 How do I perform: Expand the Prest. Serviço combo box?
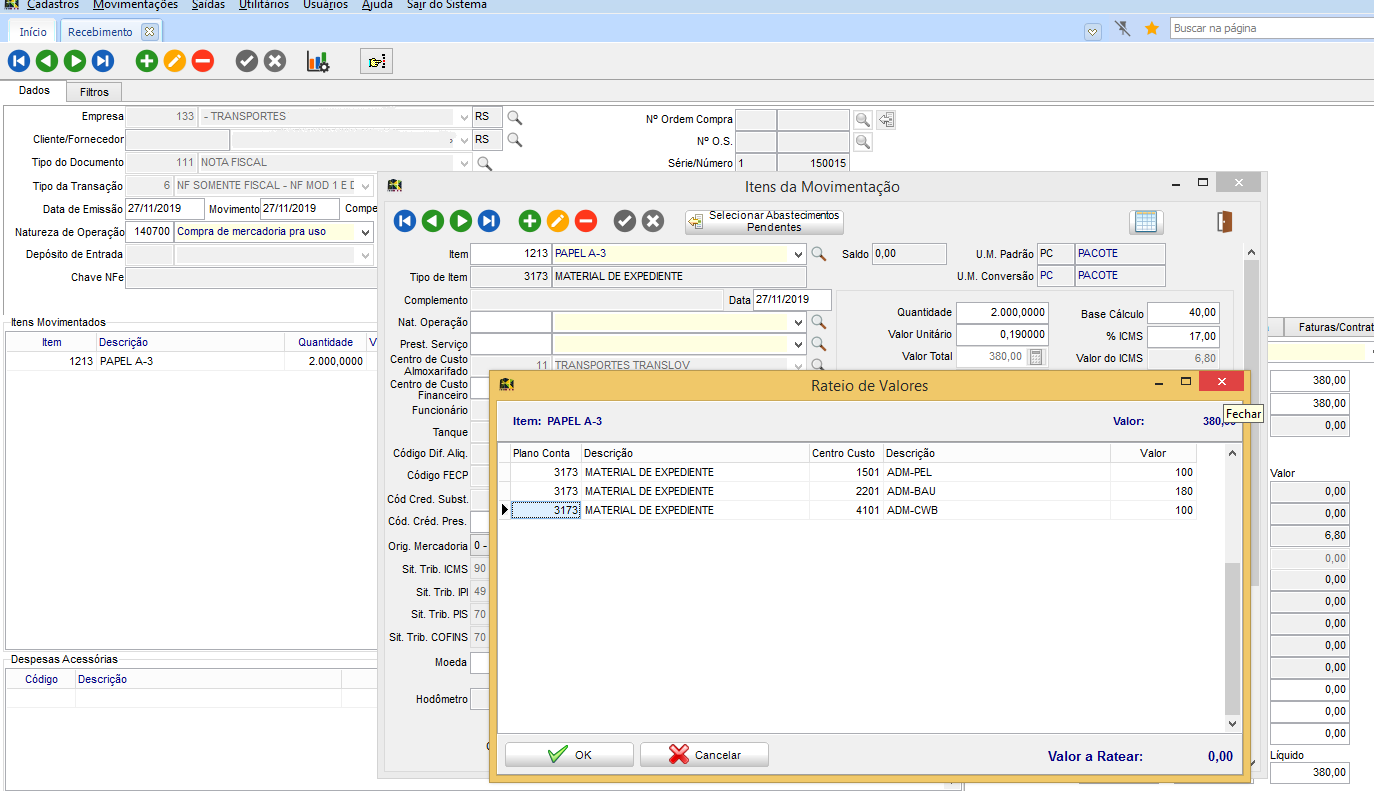click(x=797, y=344)
